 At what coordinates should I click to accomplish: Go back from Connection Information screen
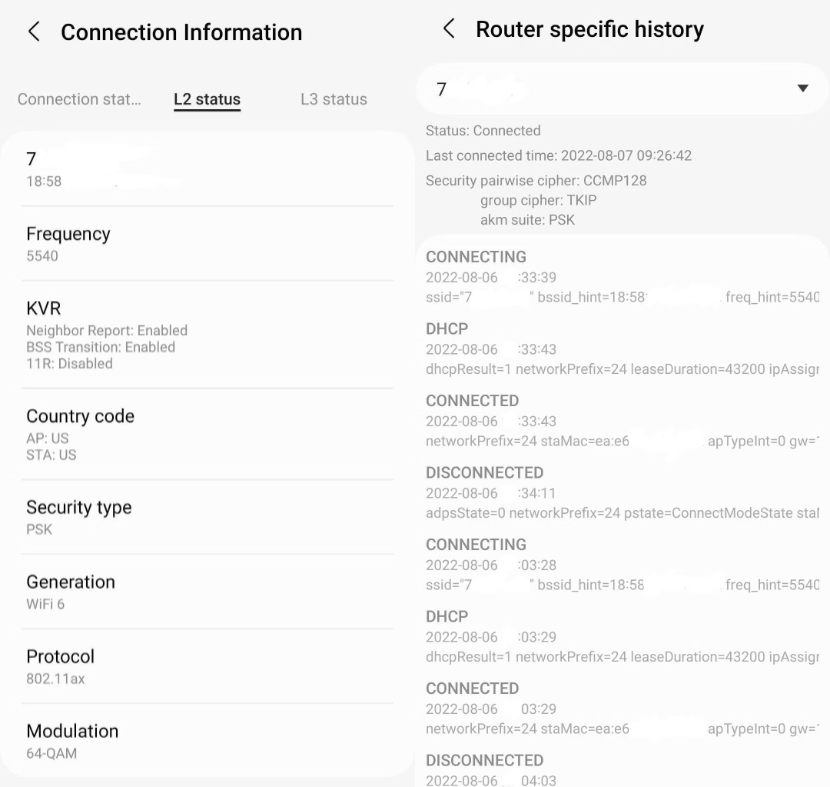[34, 32]
